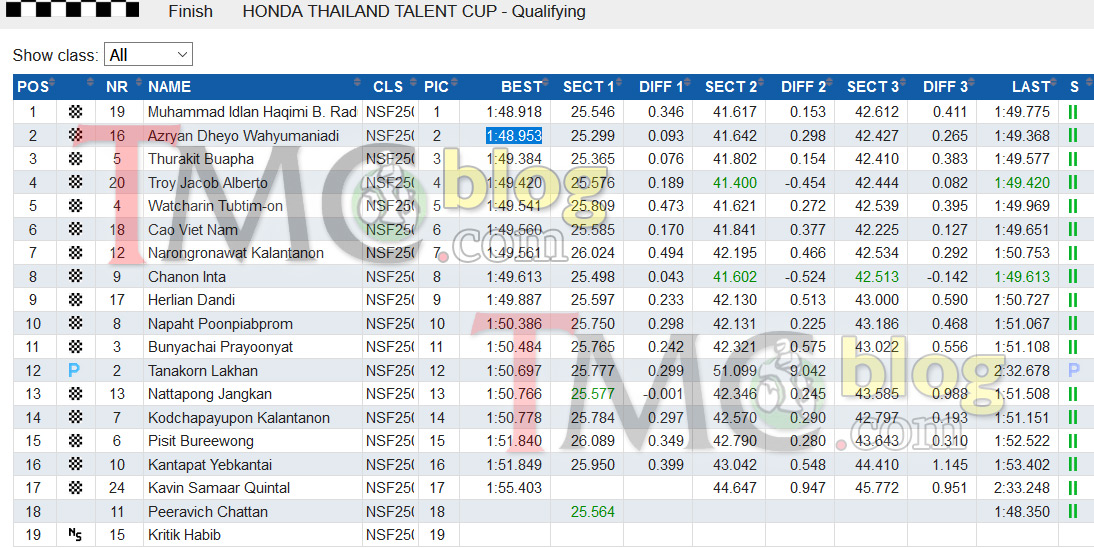1094x548 pixels.
Task: Click best time 1:48.918
Action: (x=514, y=112)
